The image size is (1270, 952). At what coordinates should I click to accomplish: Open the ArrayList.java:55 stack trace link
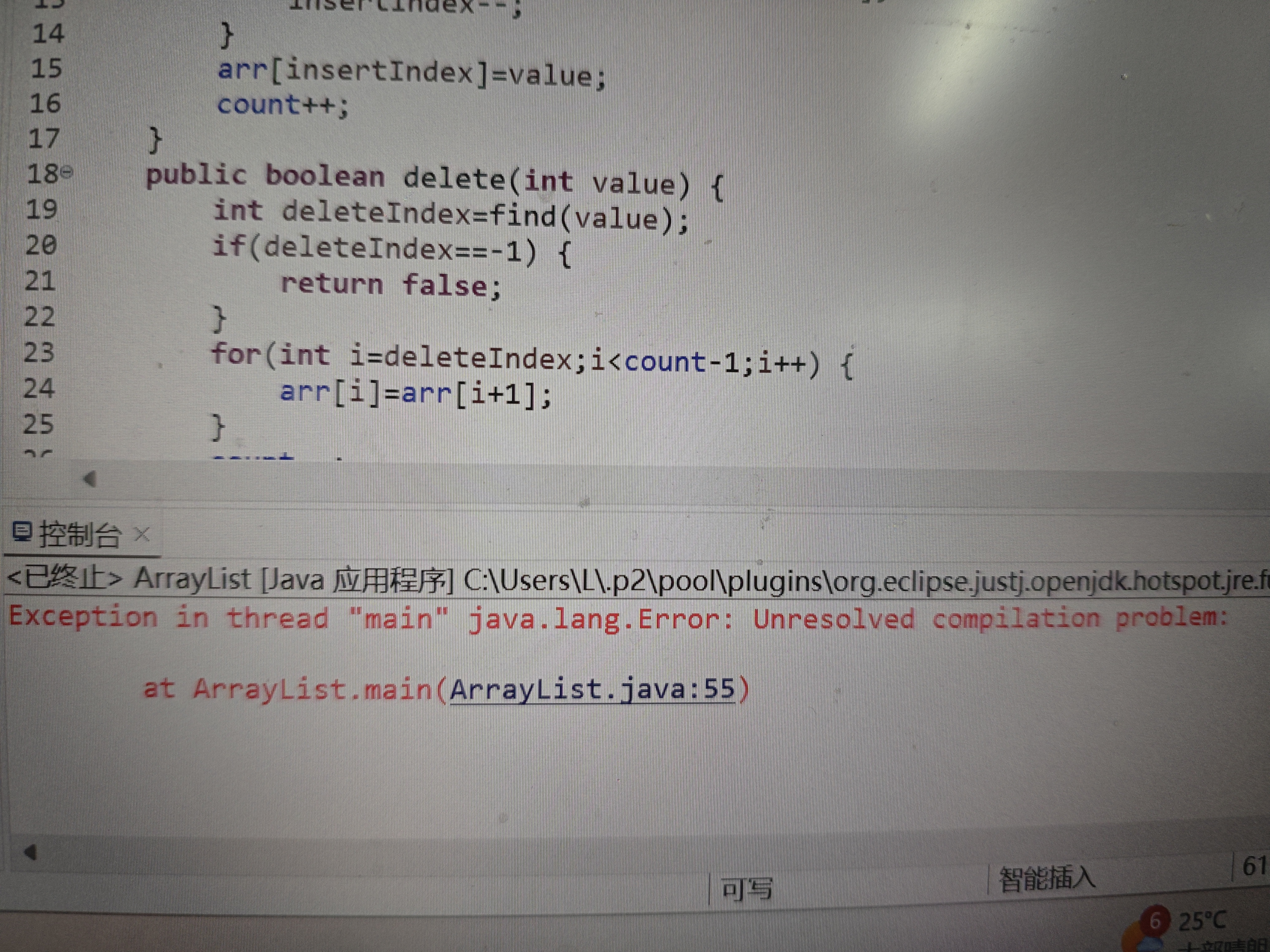592,689
